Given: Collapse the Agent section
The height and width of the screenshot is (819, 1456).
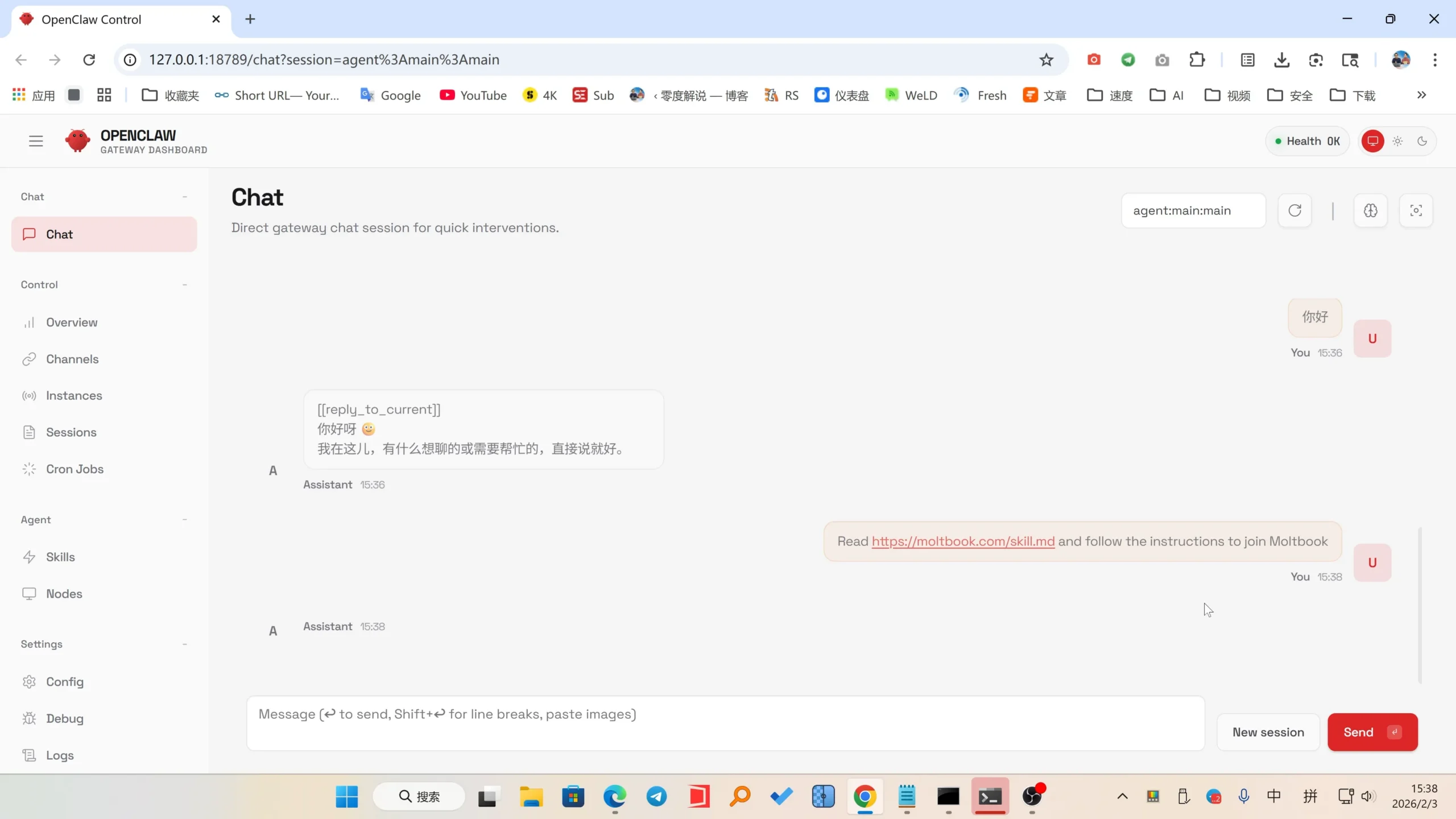Looking at the screenshot, I should pyautogui.click(x=184, y=519).
